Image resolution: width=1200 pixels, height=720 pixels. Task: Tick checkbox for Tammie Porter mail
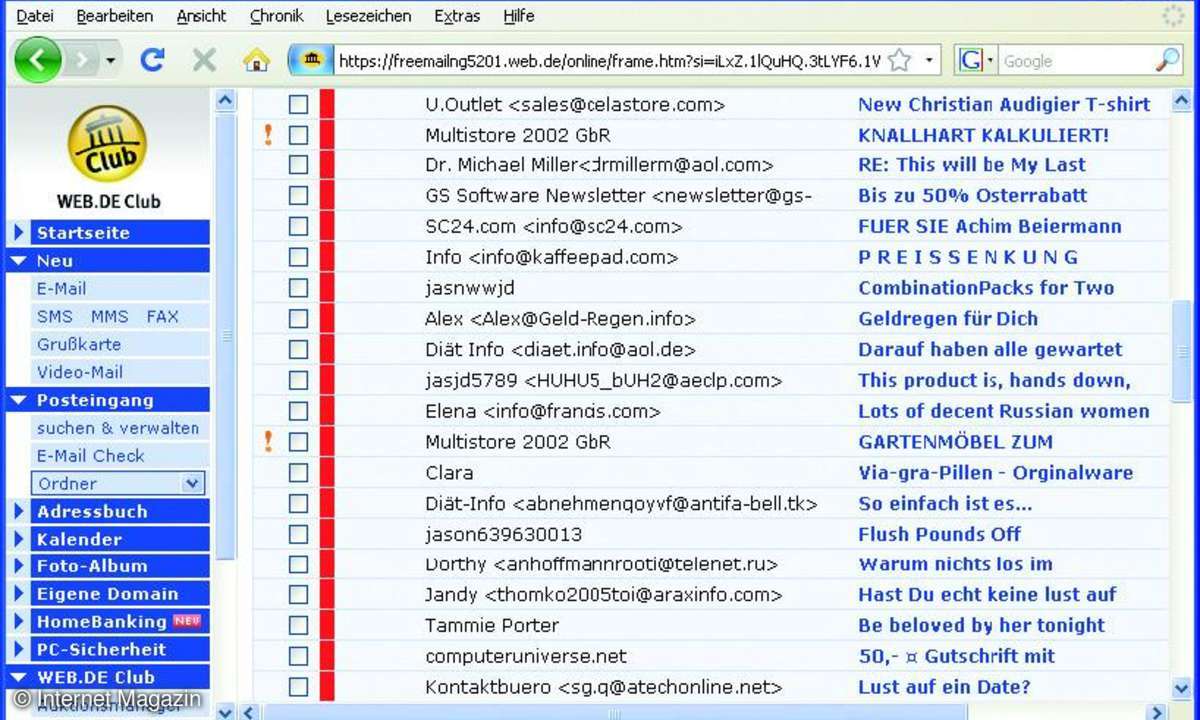click(298, 625)
